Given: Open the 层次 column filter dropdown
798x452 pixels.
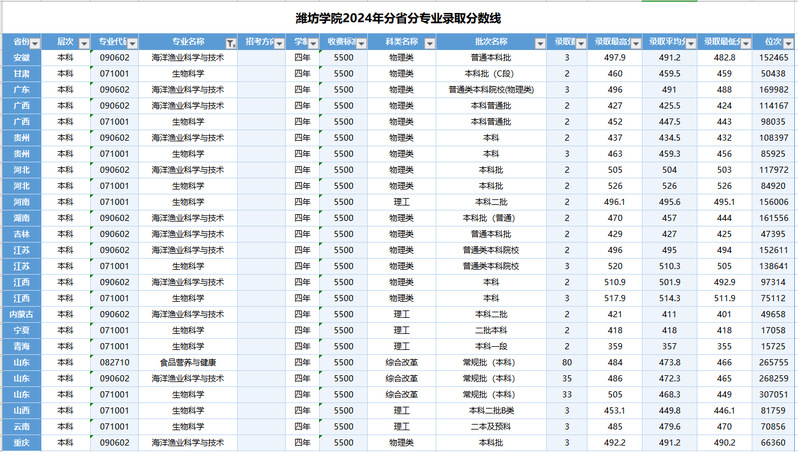Looking at the screenshot, I should point(82,43).
